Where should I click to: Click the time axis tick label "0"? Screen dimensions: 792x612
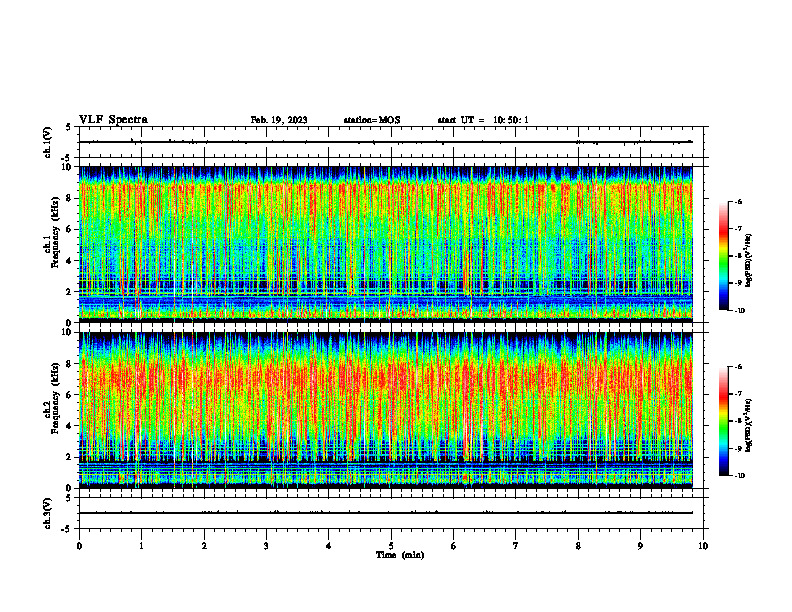point(79,546)
